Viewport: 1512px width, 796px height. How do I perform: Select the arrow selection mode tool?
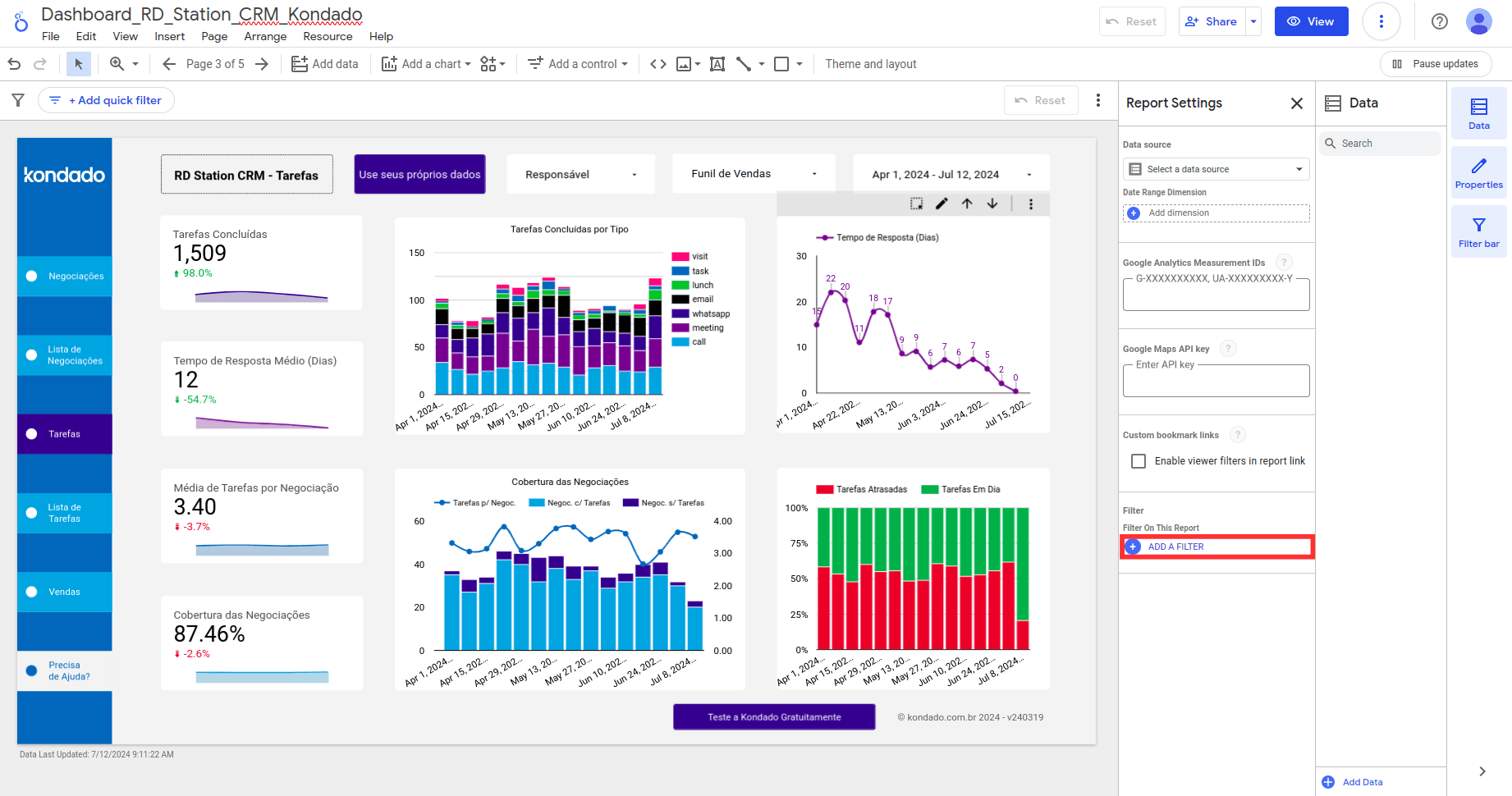[x=79, y=64]
